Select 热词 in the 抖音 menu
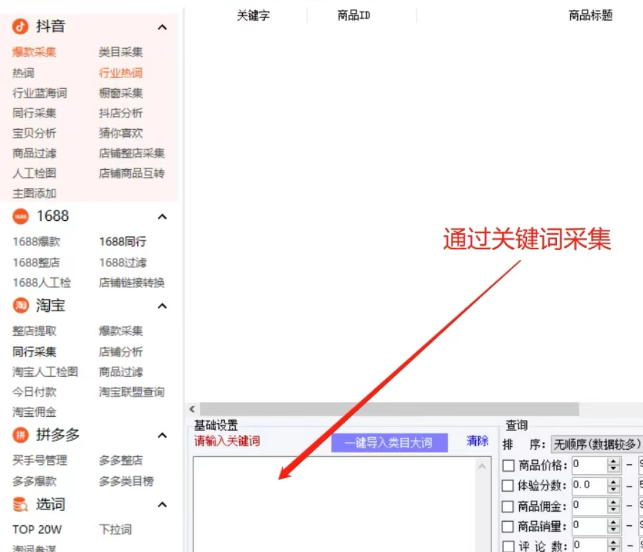643x552 pixels. pos(23,73)
